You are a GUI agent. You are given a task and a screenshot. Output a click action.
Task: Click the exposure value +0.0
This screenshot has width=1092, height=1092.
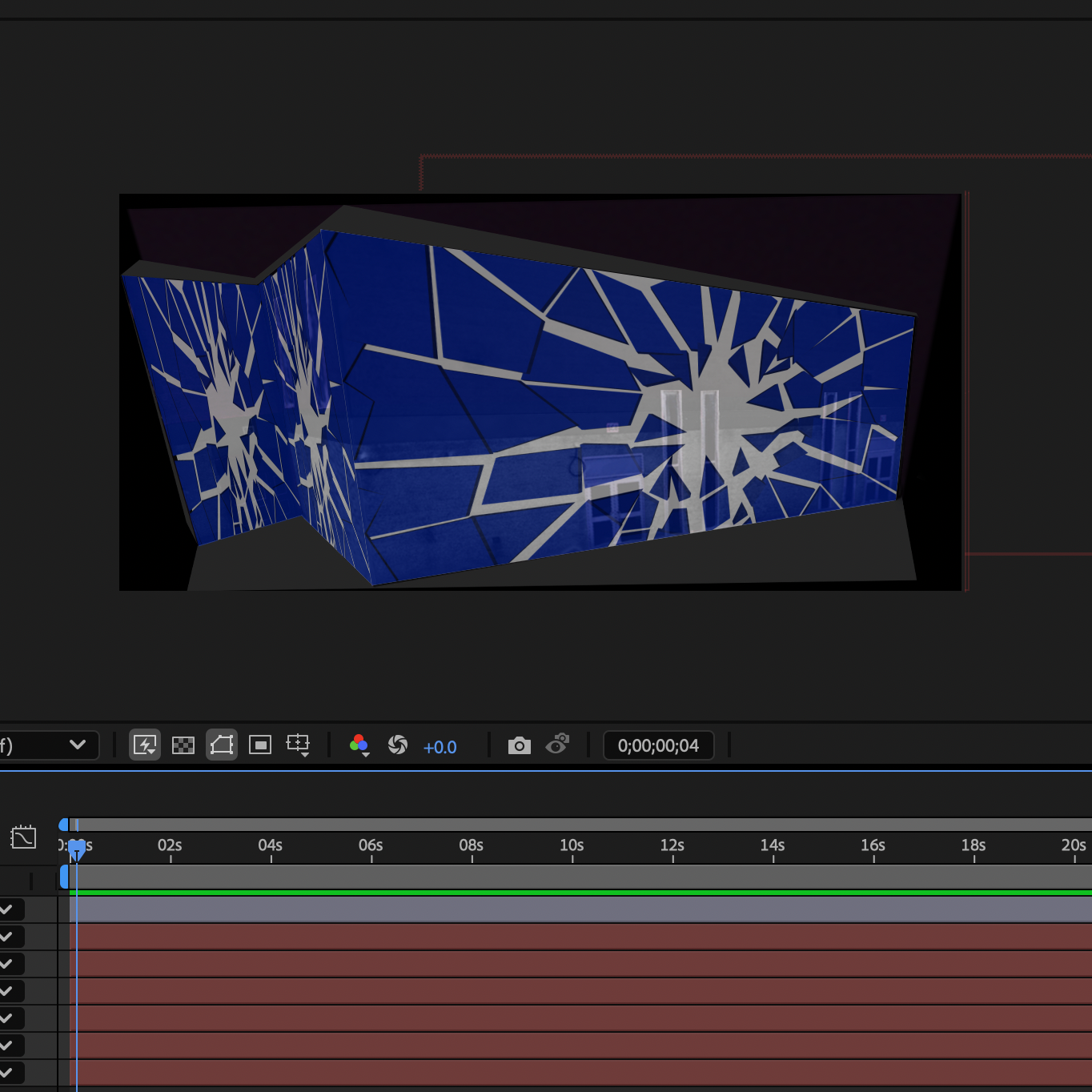[440, 747]
